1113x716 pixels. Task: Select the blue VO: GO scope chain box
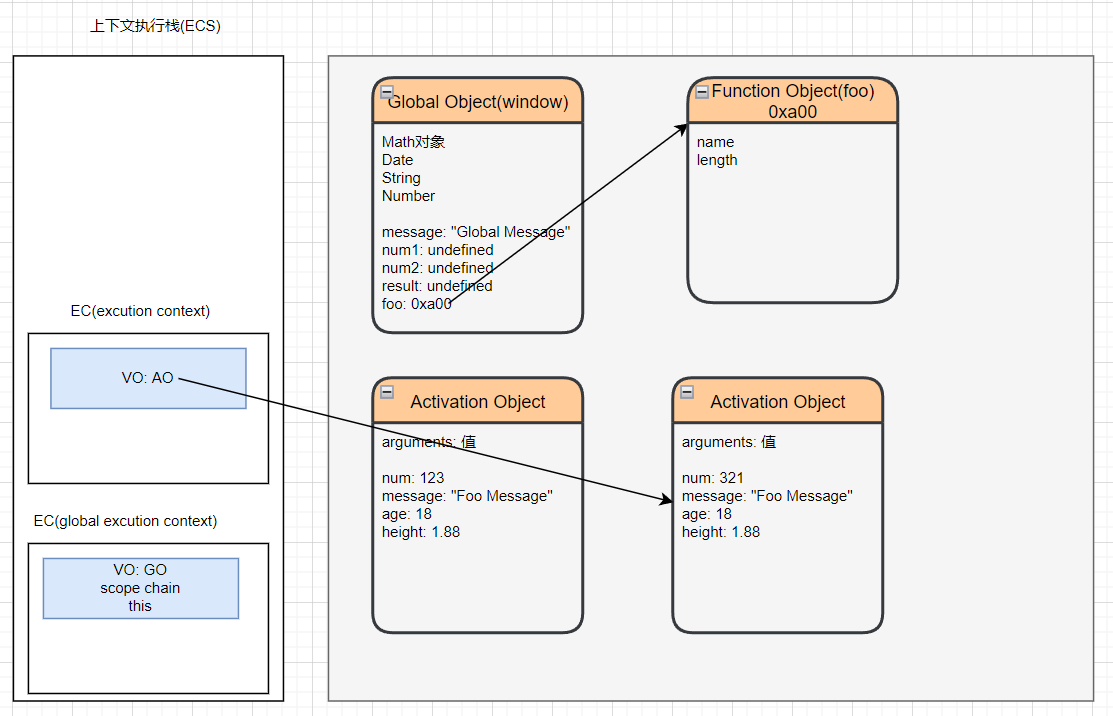[140, 588]
